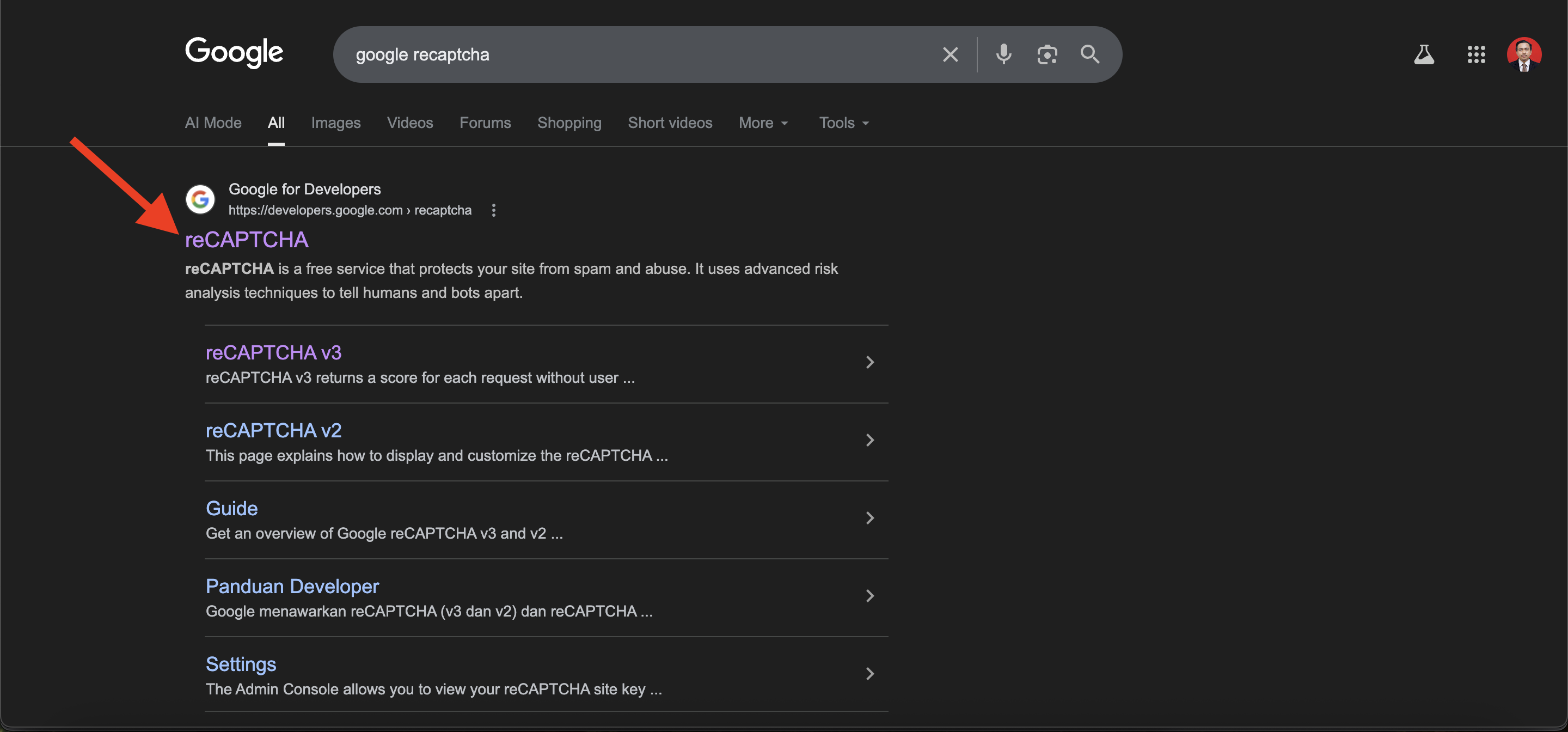
Task: Click the Google logo
Action: [x=234, y=52]
